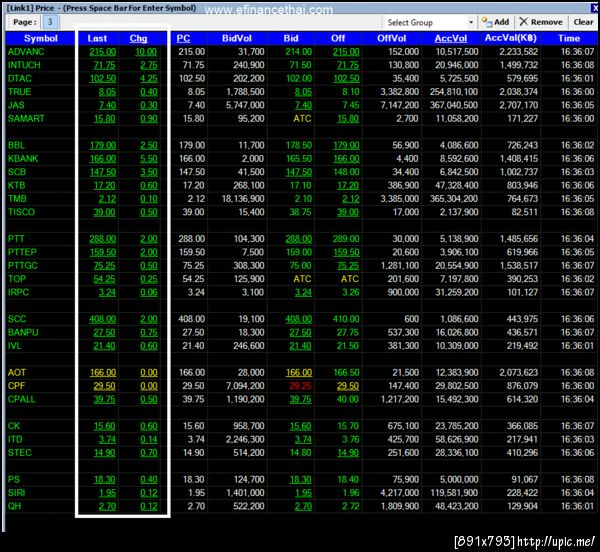
Task: Select the INTUCH symbol
Action: 24,65
